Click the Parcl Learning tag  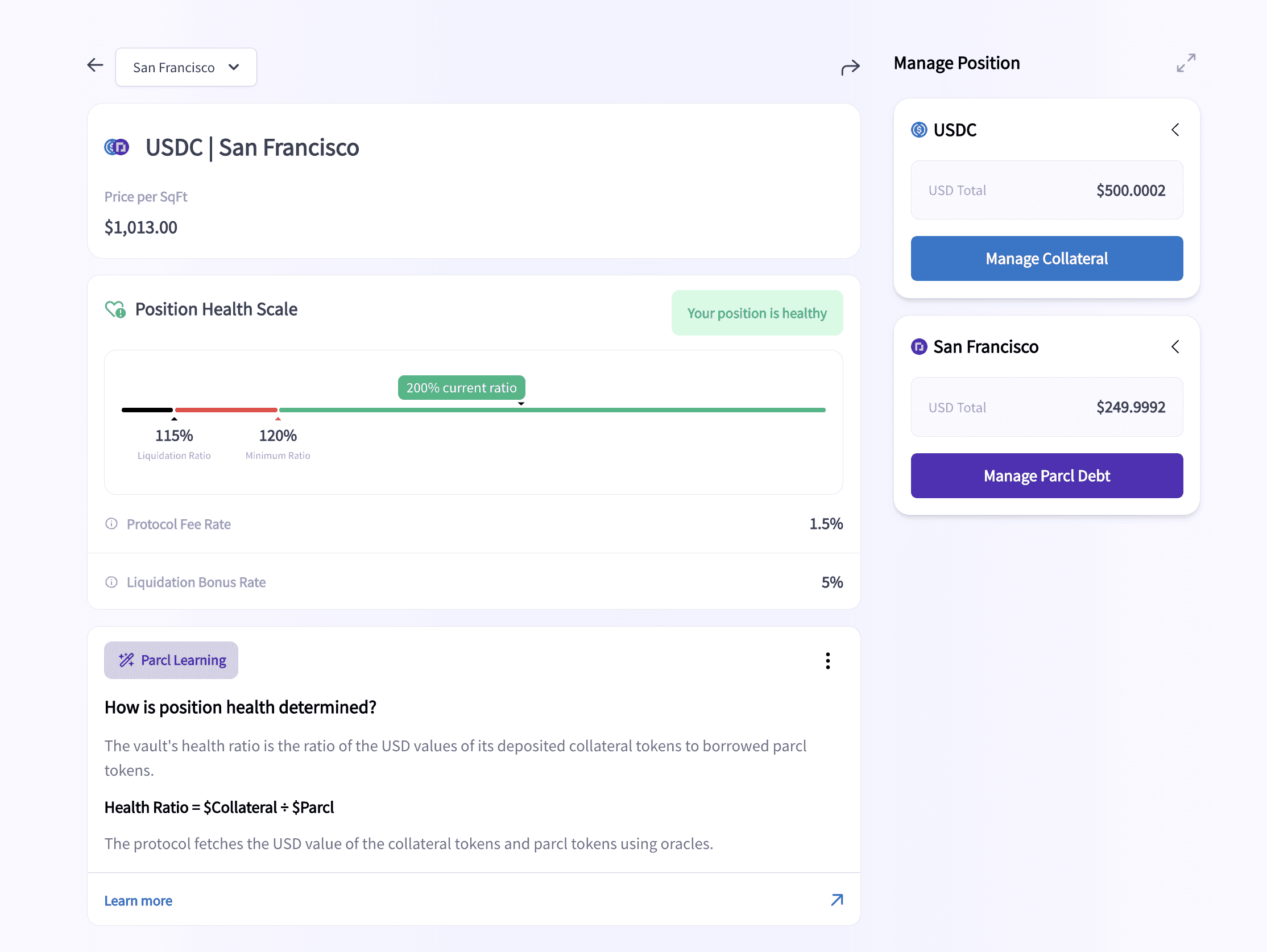171,660
